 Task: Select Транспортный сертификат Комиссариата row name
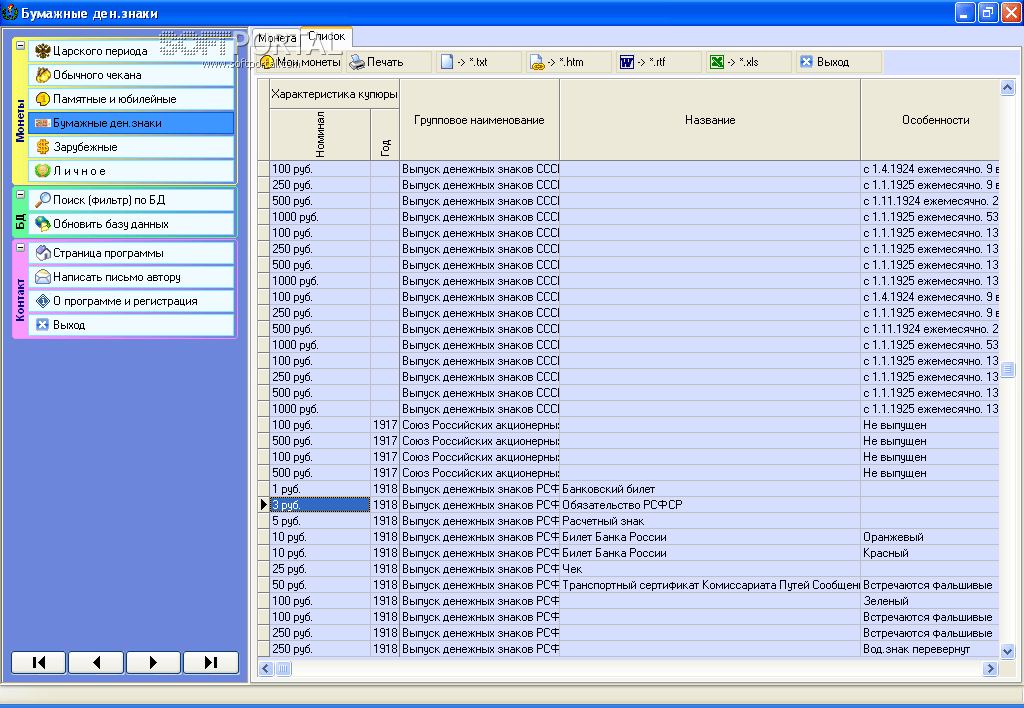[710, 585]
